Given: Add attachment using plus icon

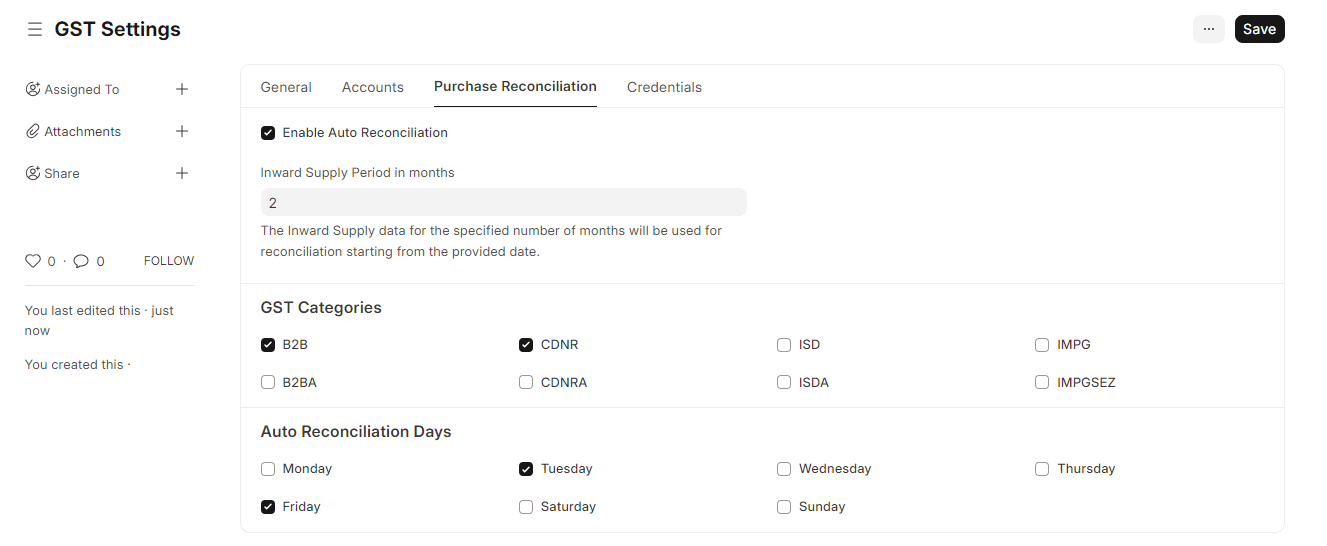Looking at the screenshot, I should point(182,131).
